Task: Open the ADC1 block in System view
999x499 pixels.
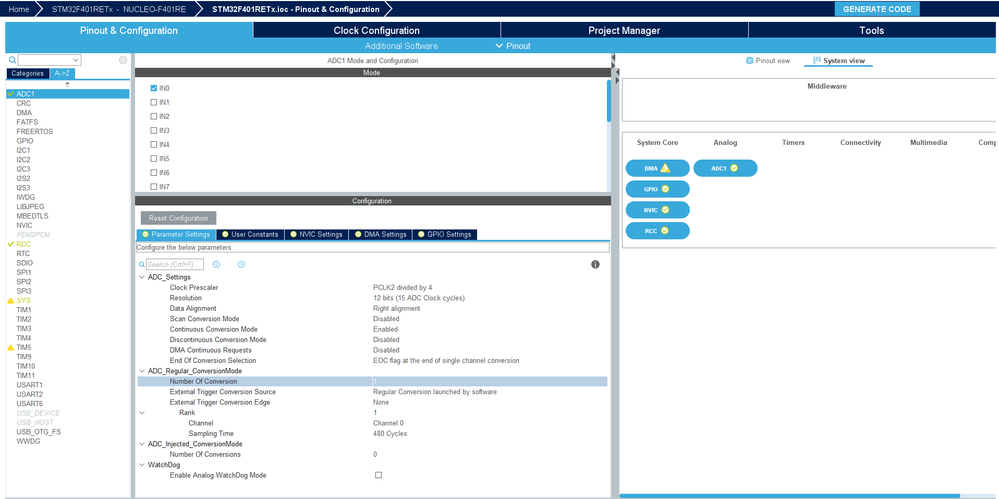Action: coord(726,168)
